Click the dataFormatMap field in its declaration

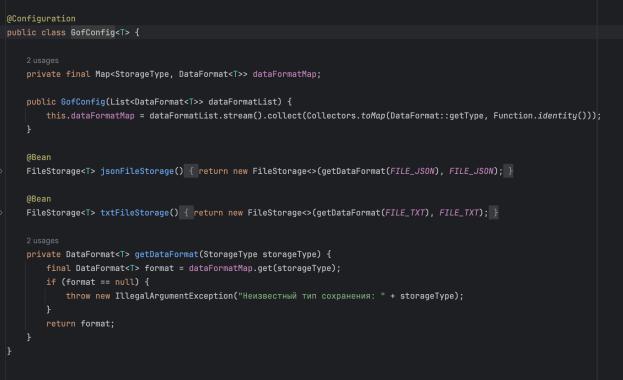click(x=284, y=74)
